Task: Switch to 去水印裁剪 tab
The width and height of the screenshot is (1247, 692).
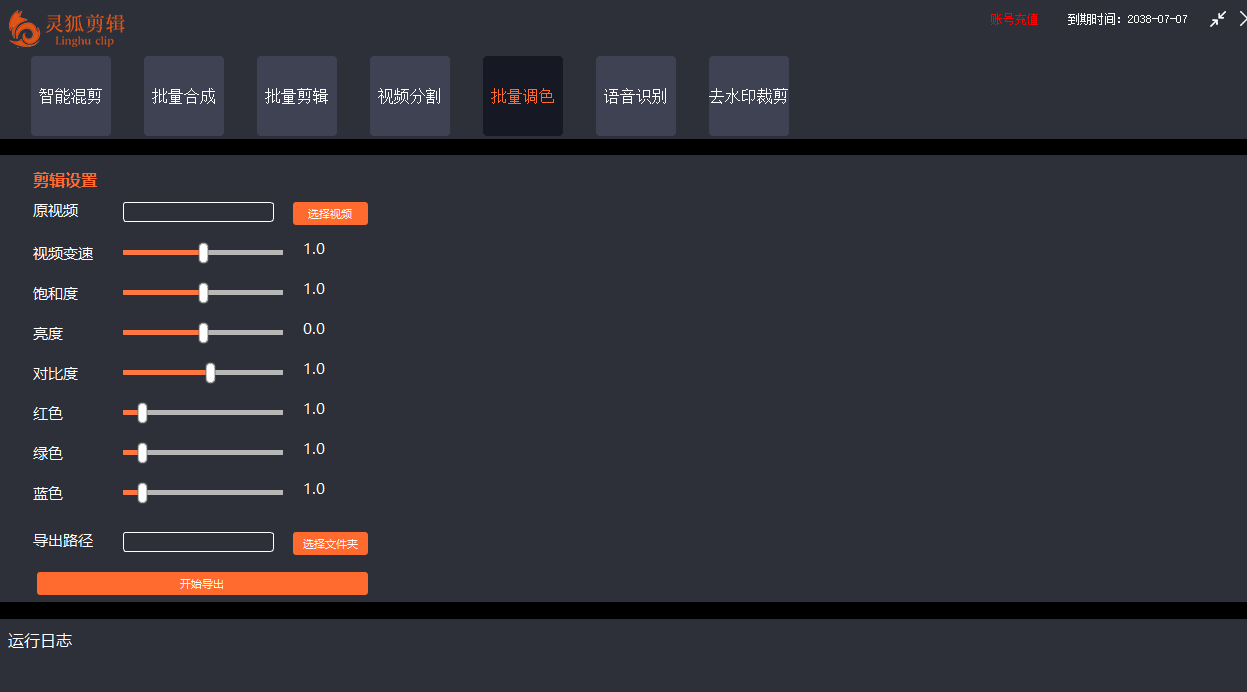Action: 749,96
